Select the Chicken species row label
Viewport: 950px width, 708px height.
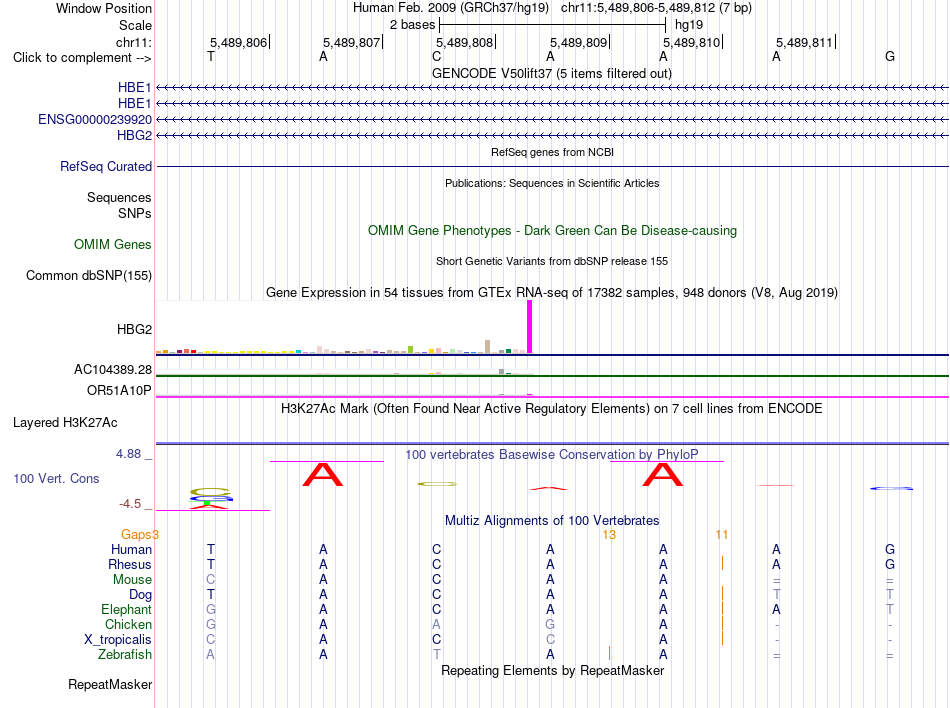pos(128,624)
